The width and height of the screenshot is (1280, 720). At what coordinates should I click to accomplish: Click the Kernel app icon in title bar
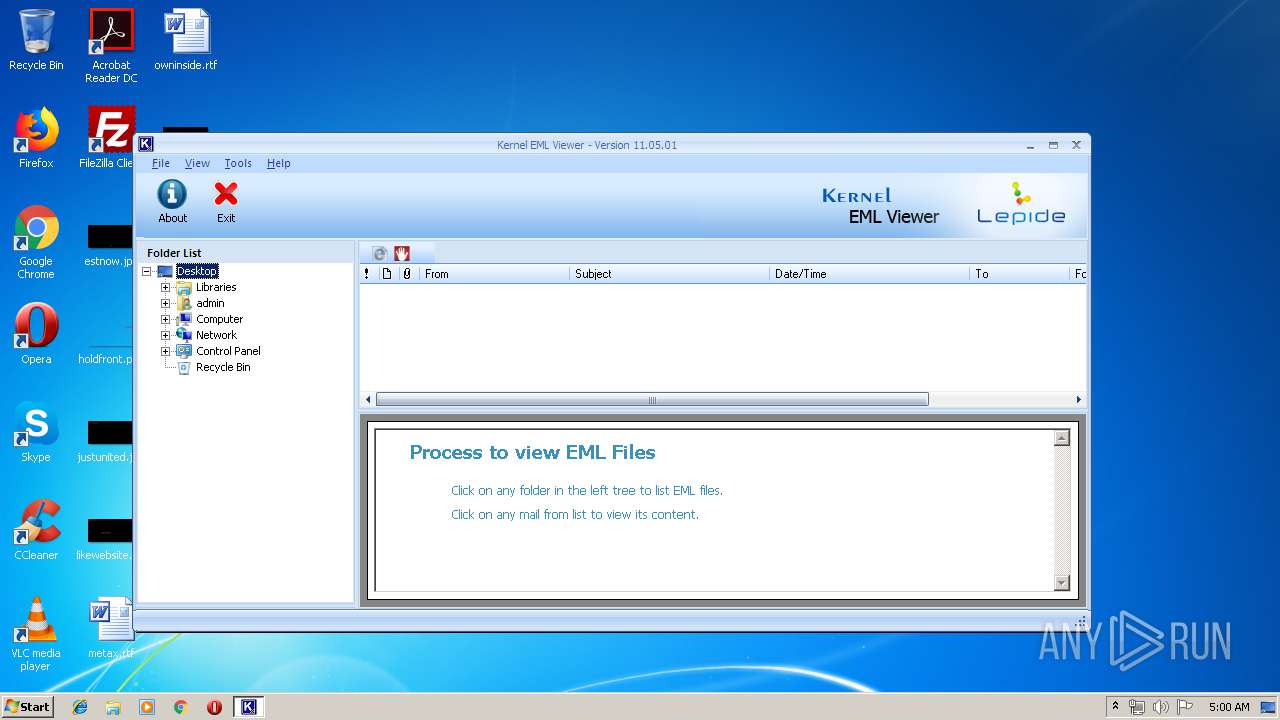(x=146, y=144)
